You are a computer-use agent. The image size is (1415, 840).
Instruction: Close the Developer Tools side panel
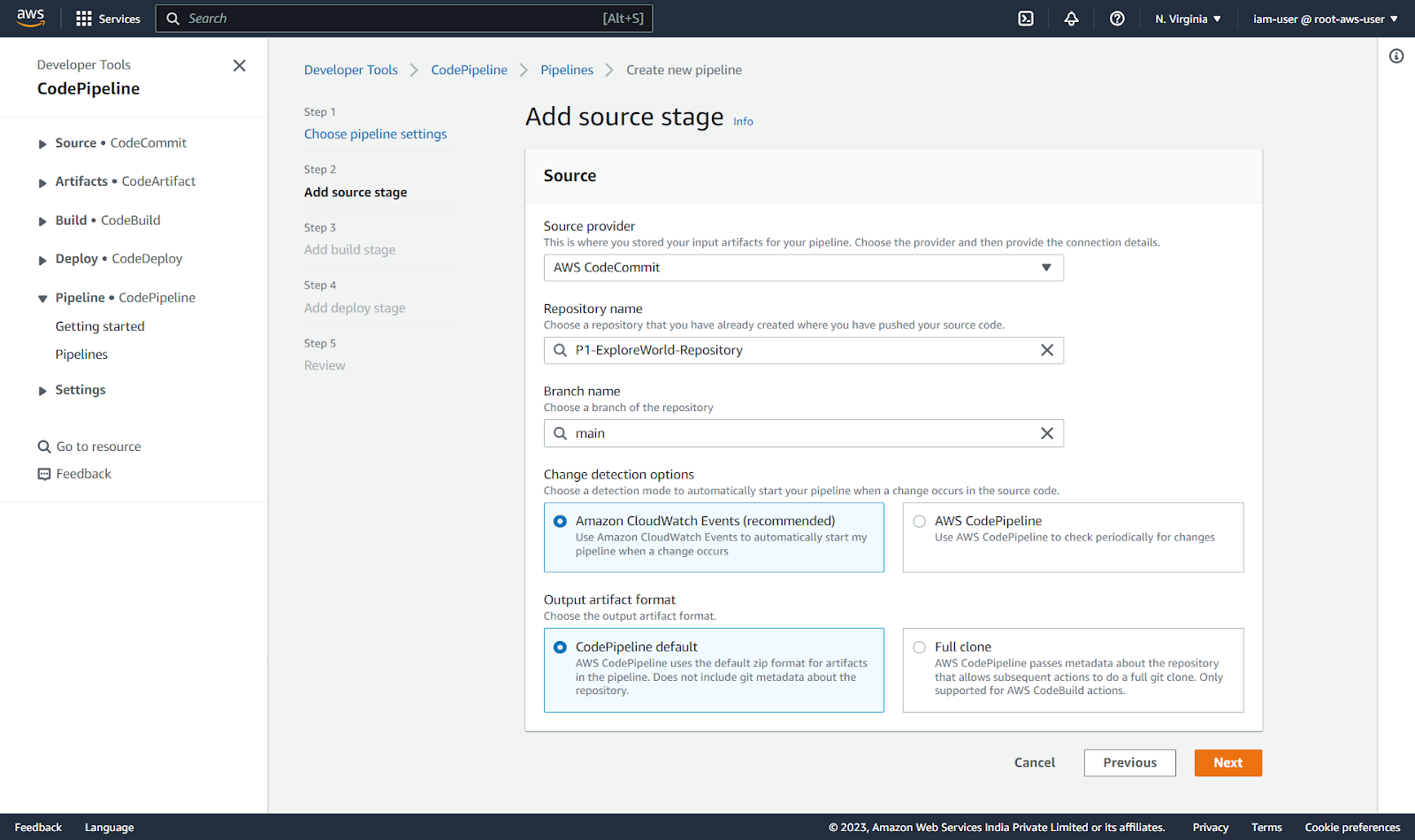click(x=239, y=65)
